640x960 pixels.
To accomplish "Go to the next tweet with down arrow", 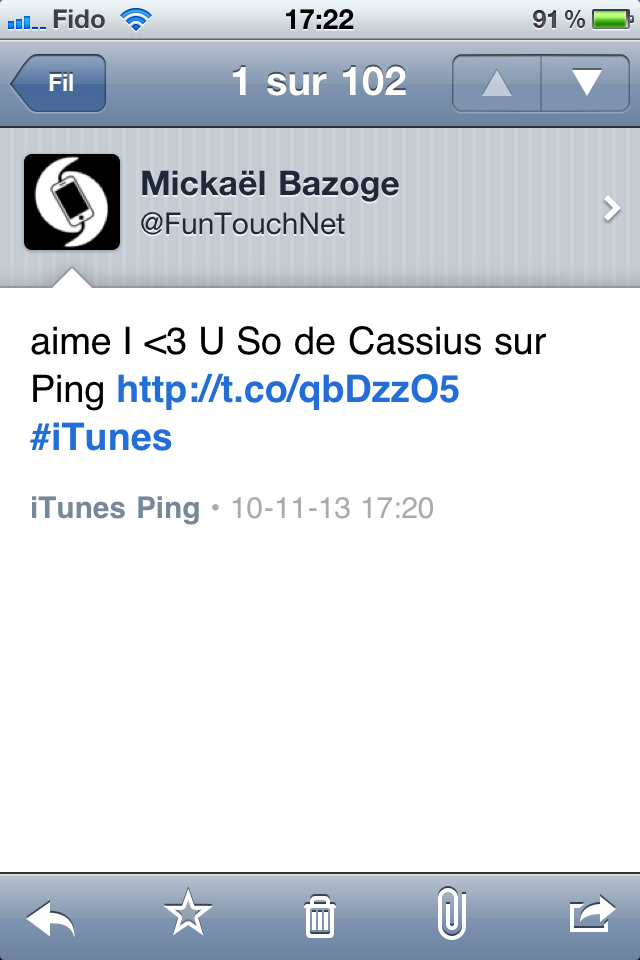I will 585,83.
